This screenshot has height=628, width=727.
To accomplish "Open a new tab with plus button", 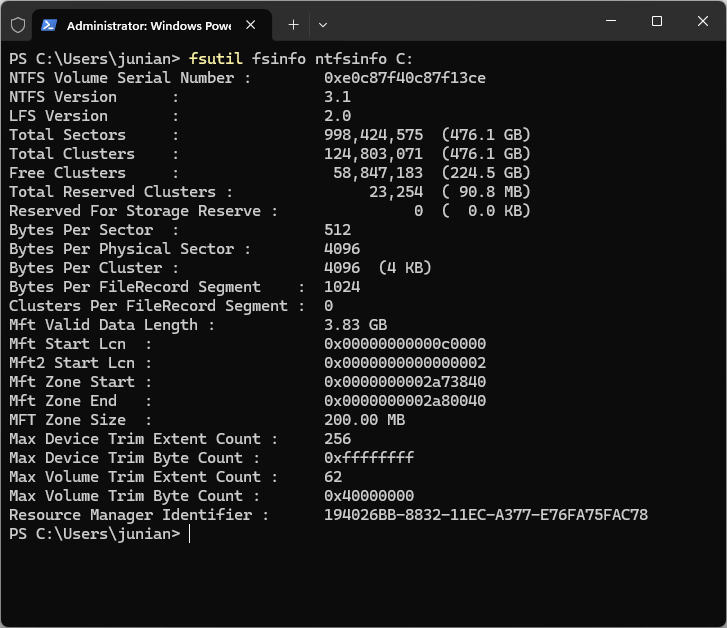I will [293, 25].
